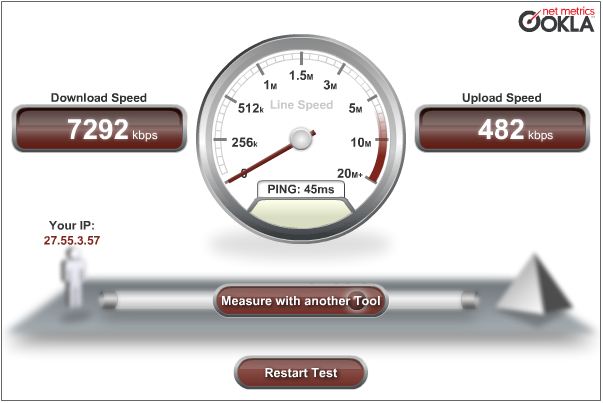
Task: Click the 1.5M gauge marking
Action: (x=301, y=75)
